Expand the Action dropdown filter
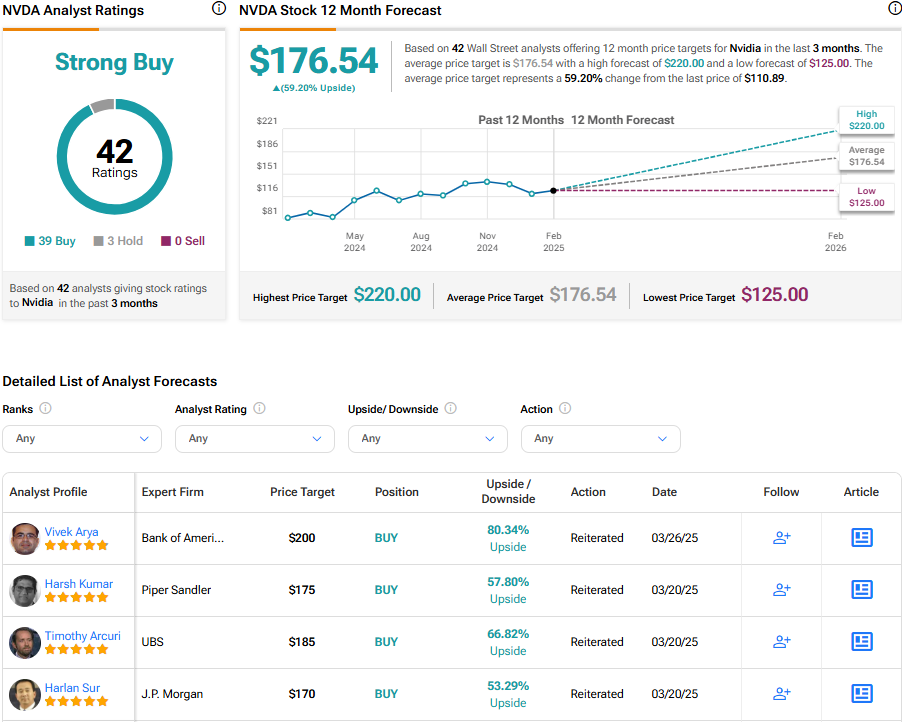The width and height of the screenshot is (902, 722). point(600,438)
